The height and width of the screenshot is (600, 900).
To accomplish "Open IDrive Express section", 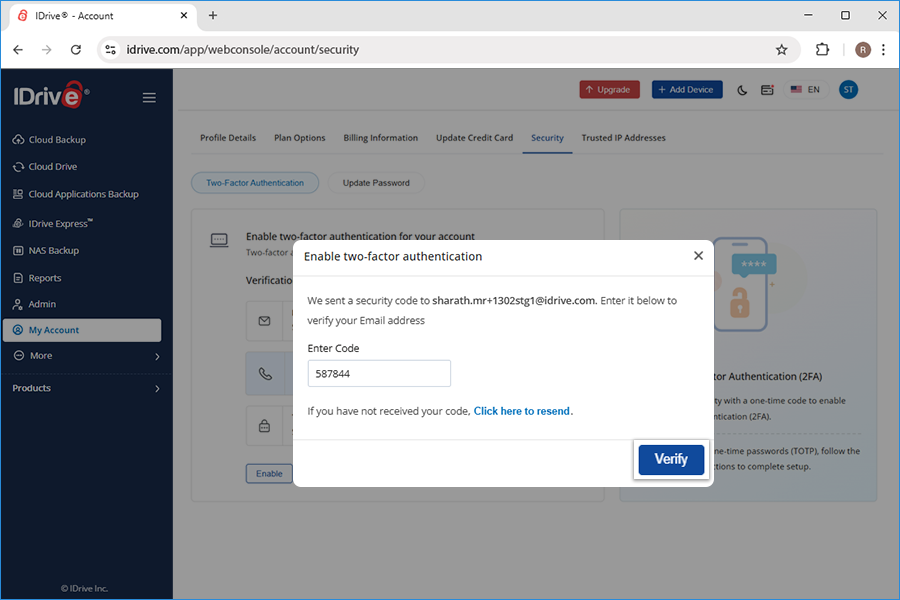I will [x=60, y=223].
